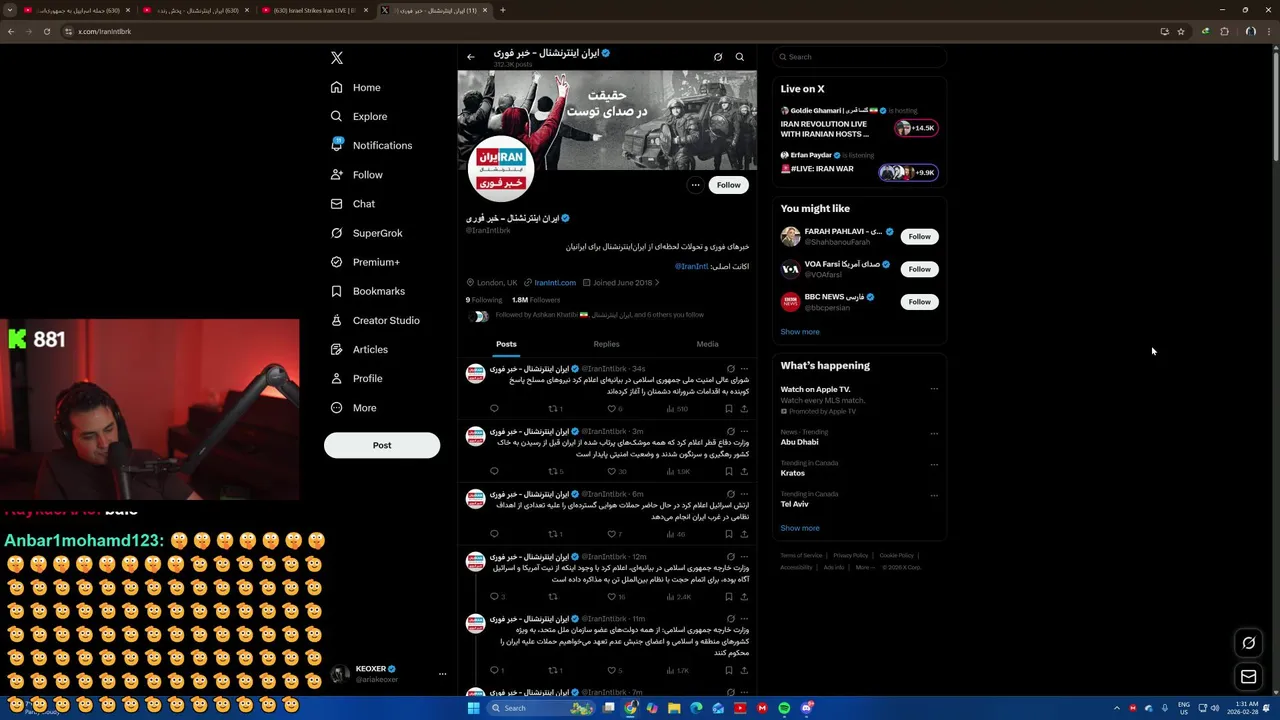Click the Profile sidebar icon

click(x=337, y=378)
